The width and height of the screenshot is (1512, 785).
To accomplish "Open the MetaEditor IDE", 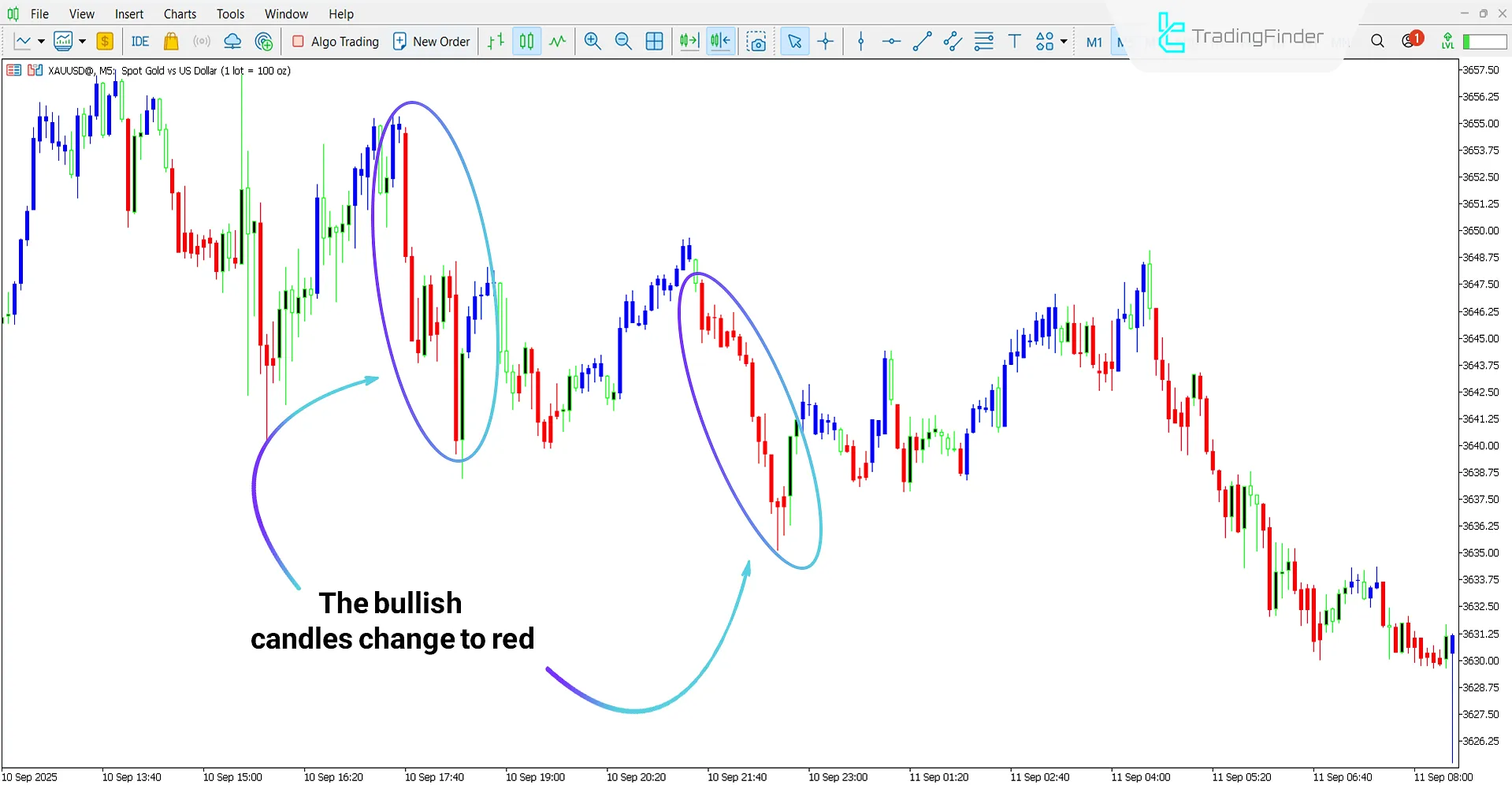I will [x=139, y=41].
